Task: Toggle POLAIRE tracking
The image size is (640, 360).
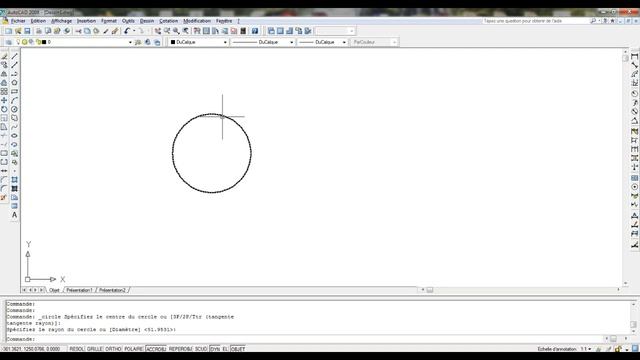Action: pos(133,349)
